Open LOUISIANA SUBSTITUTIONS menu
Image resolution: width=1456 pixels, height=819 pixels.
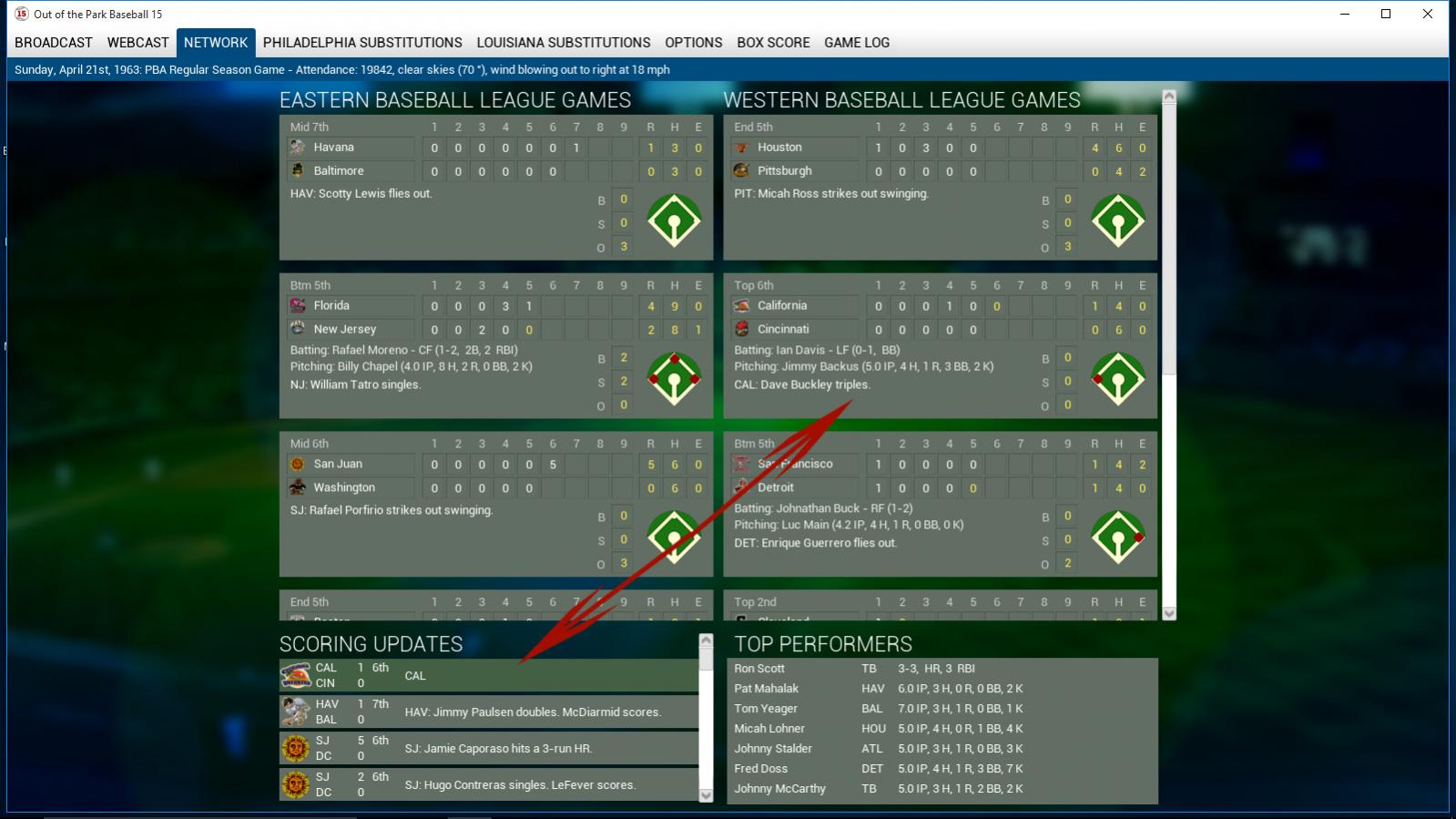click(x=564, y=43)
